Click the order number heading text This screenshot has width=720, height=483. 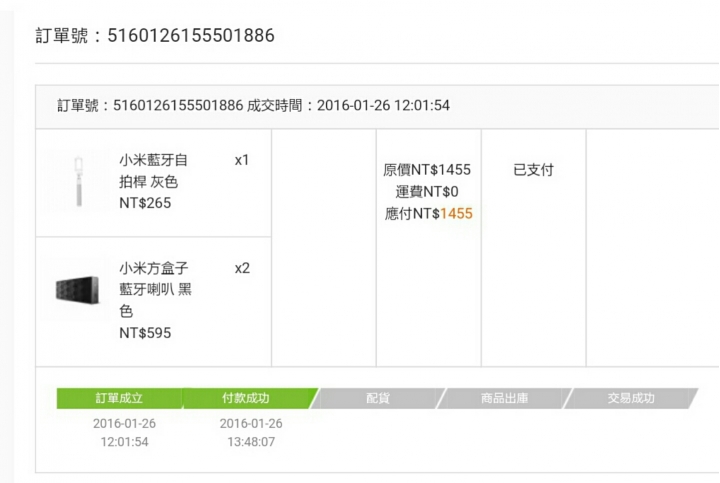coord(155,35)
